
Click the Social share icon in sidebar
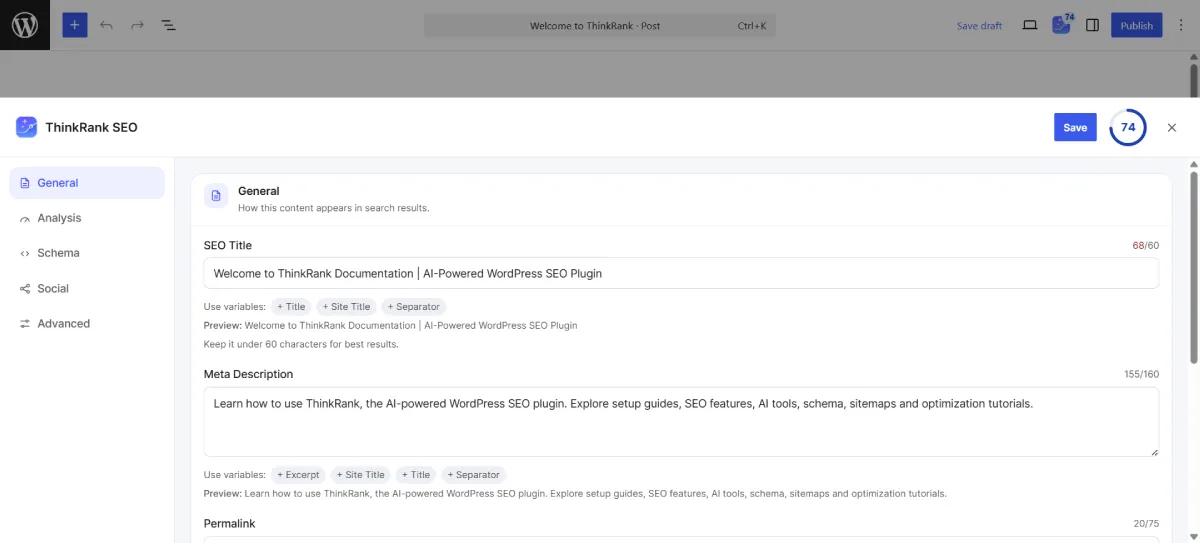coord(25,289)
